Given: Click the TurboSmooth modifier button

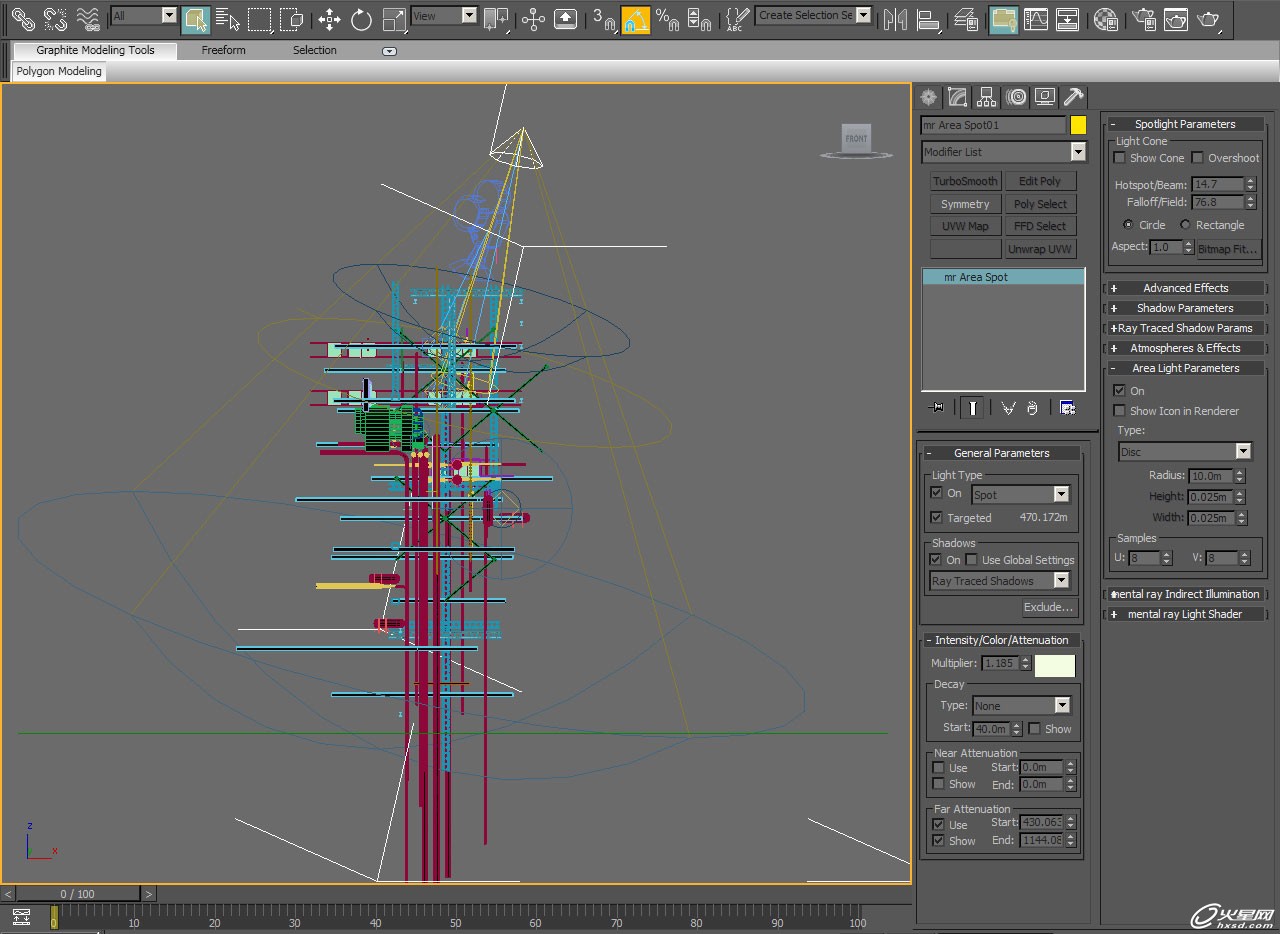Looking at the screenshot, I should point(965,181).
